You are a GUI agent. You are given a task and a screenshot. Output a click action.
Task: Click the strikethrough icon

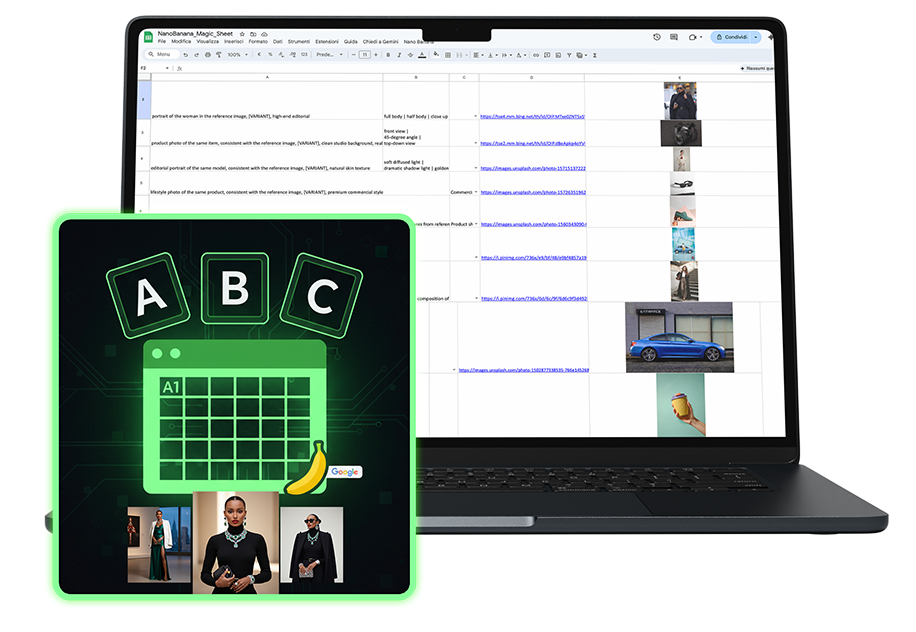[x=410, y=55]
